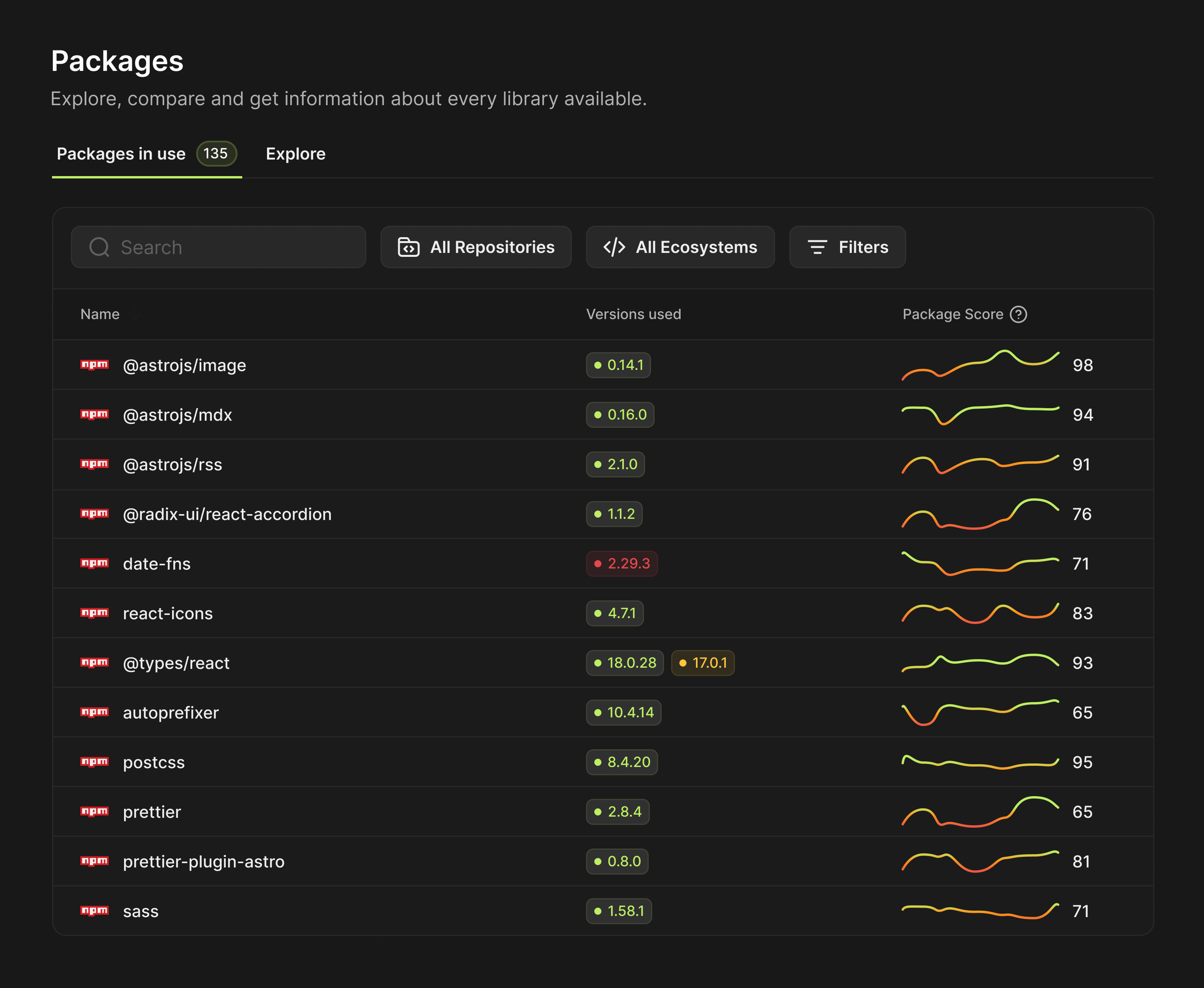Open the @astrojs/rss package

[x=173, y=464]
